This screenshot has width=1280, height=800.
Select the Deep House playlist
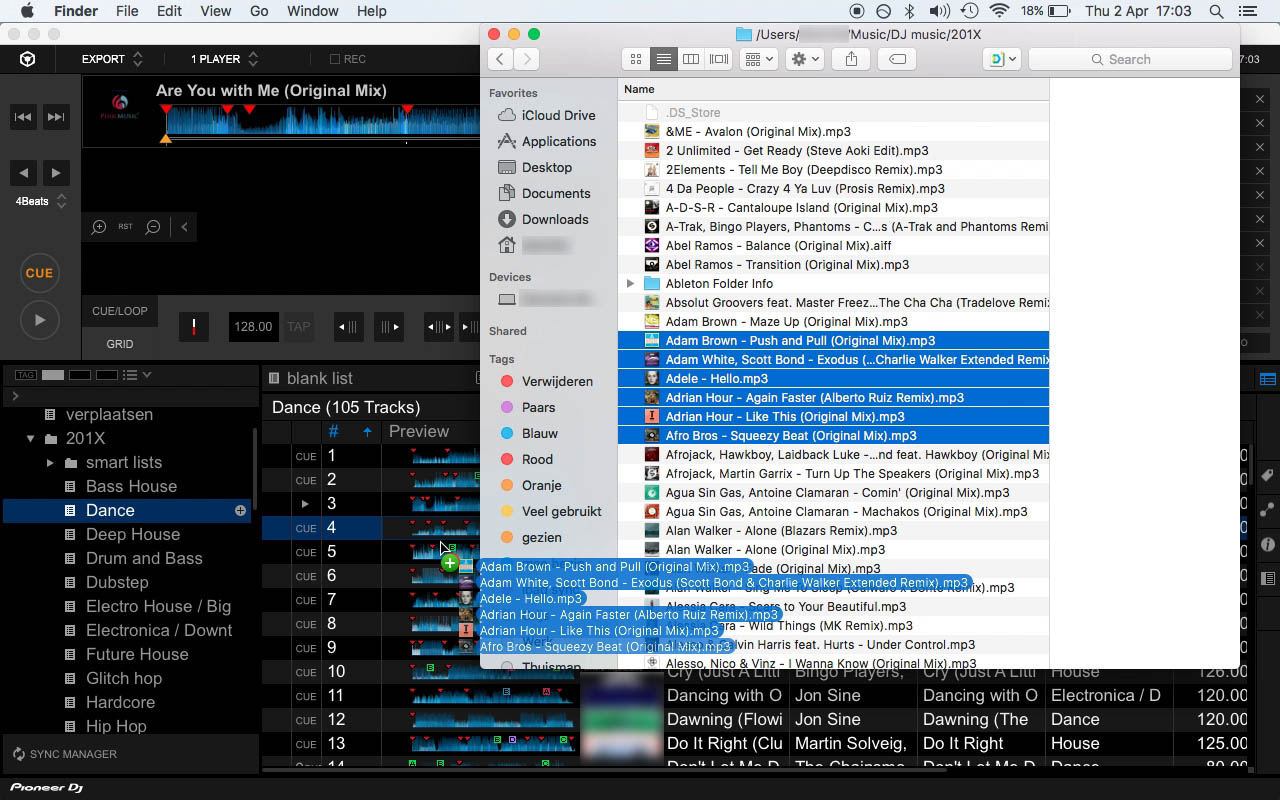tap(132, 534)
